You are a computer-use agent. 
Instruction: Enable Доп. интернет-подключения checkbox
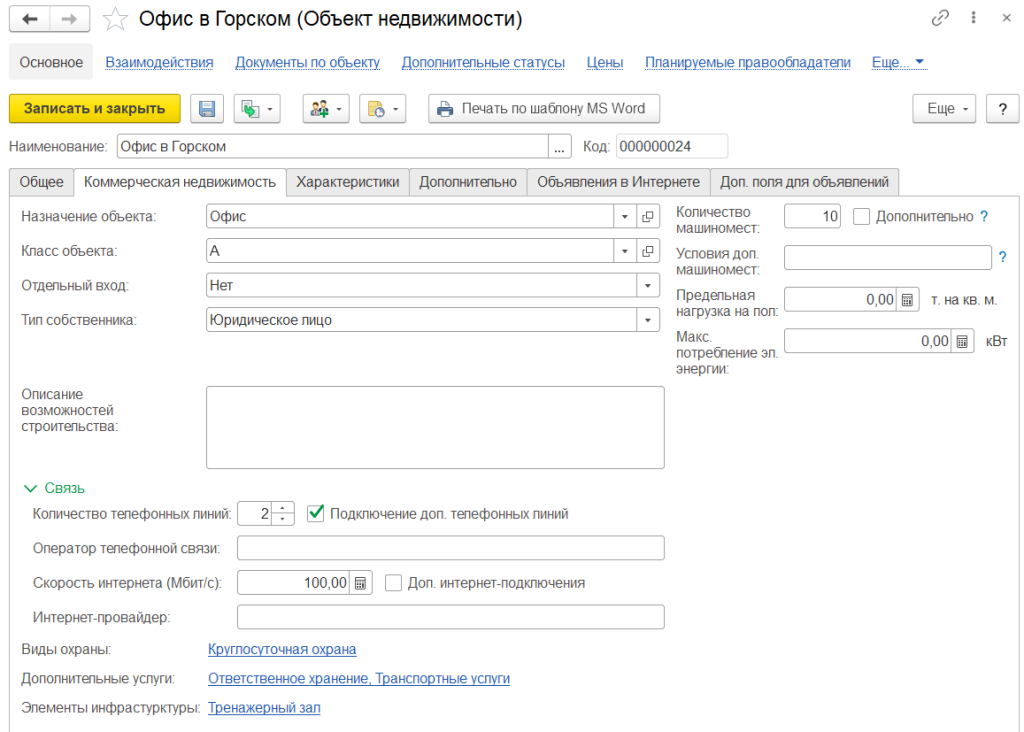point(393,583)
